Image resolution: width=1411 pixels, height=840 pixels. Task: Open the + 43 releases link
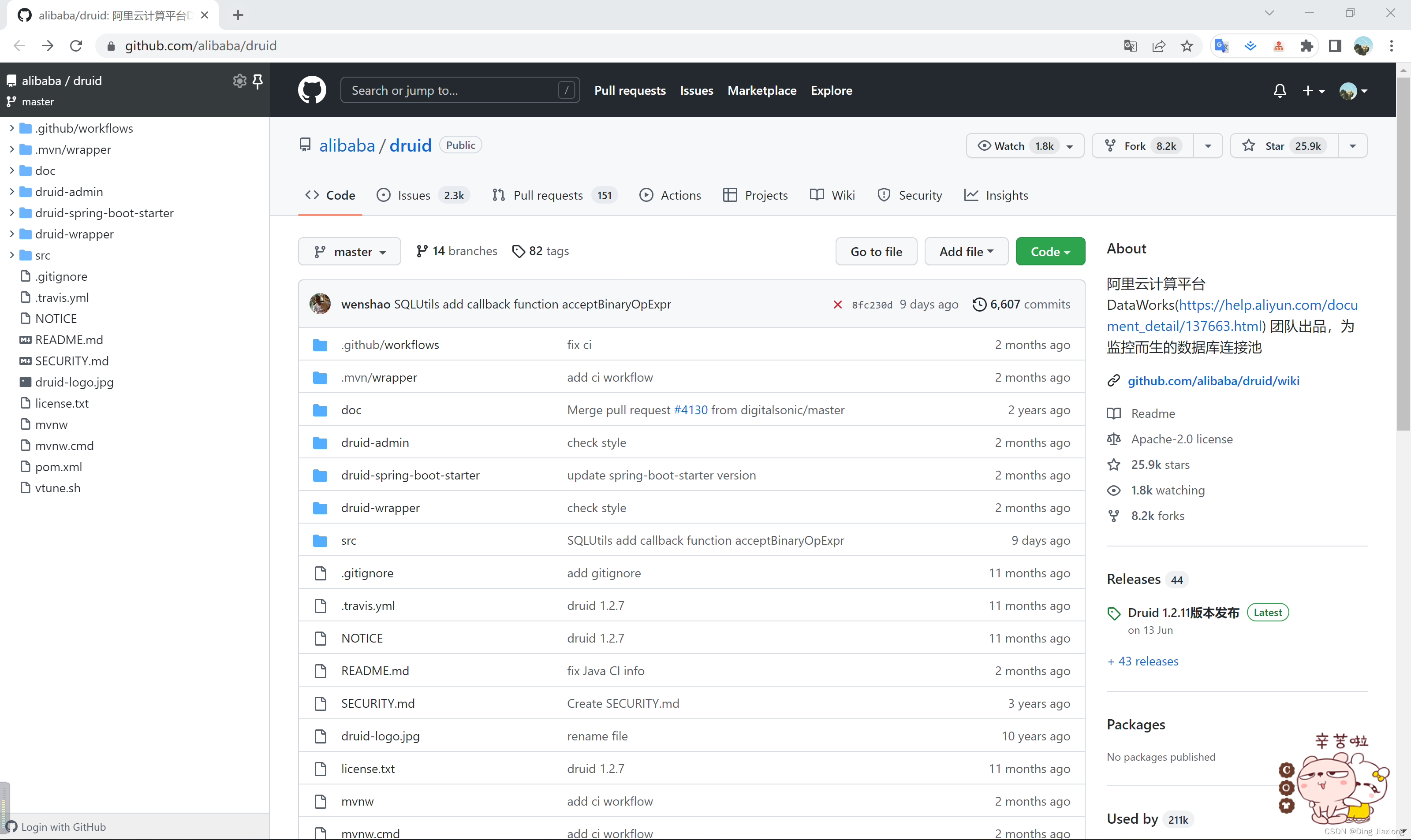click(1142, 661)
